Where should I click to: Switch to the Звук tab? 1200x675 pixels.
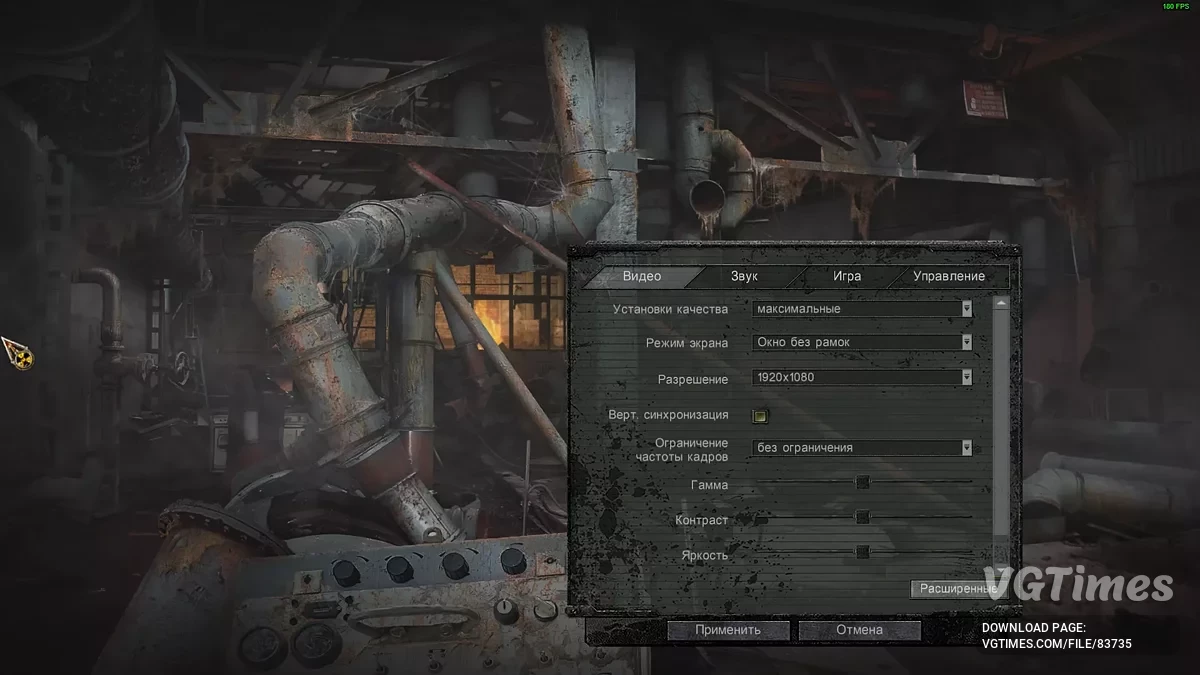(744, 276)
